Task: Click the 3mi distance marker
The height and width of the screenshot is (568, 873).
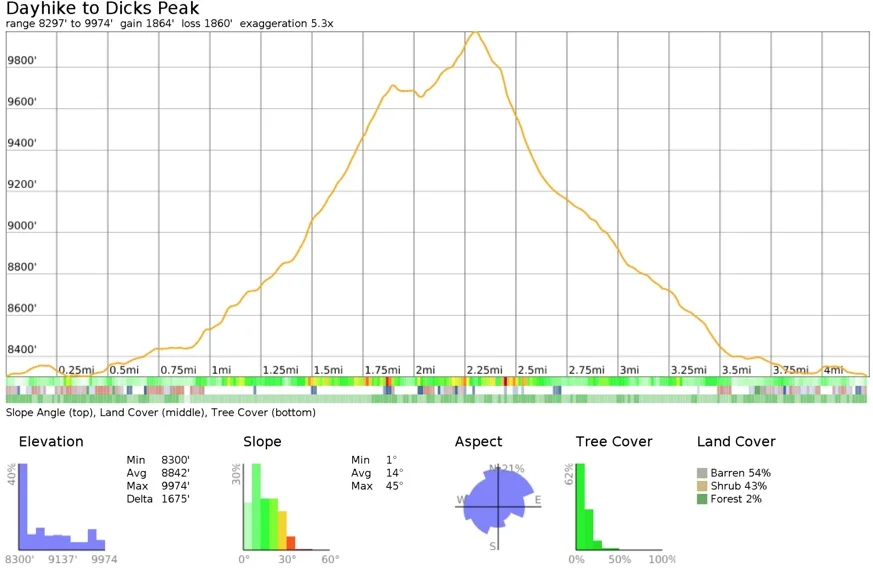Action: pos(629,370)
